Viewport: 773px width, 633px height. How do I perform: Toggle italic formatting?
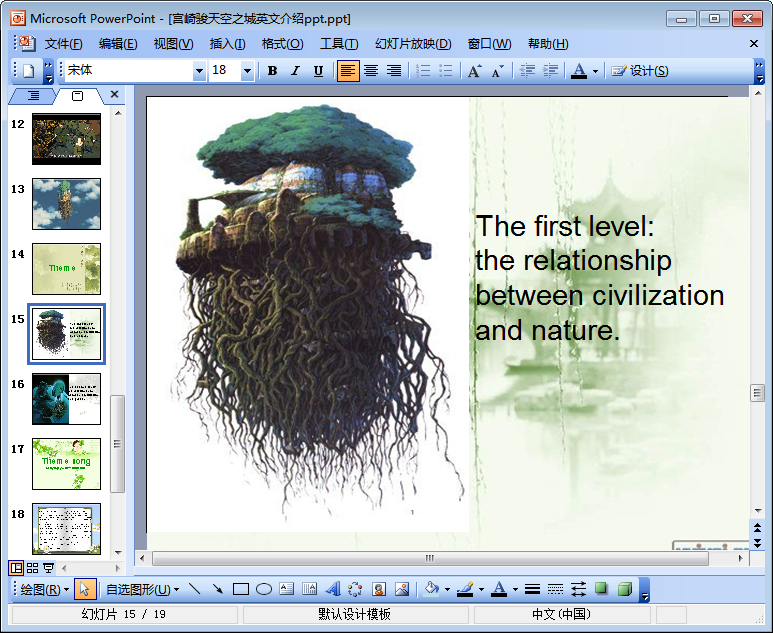[295, 71]
